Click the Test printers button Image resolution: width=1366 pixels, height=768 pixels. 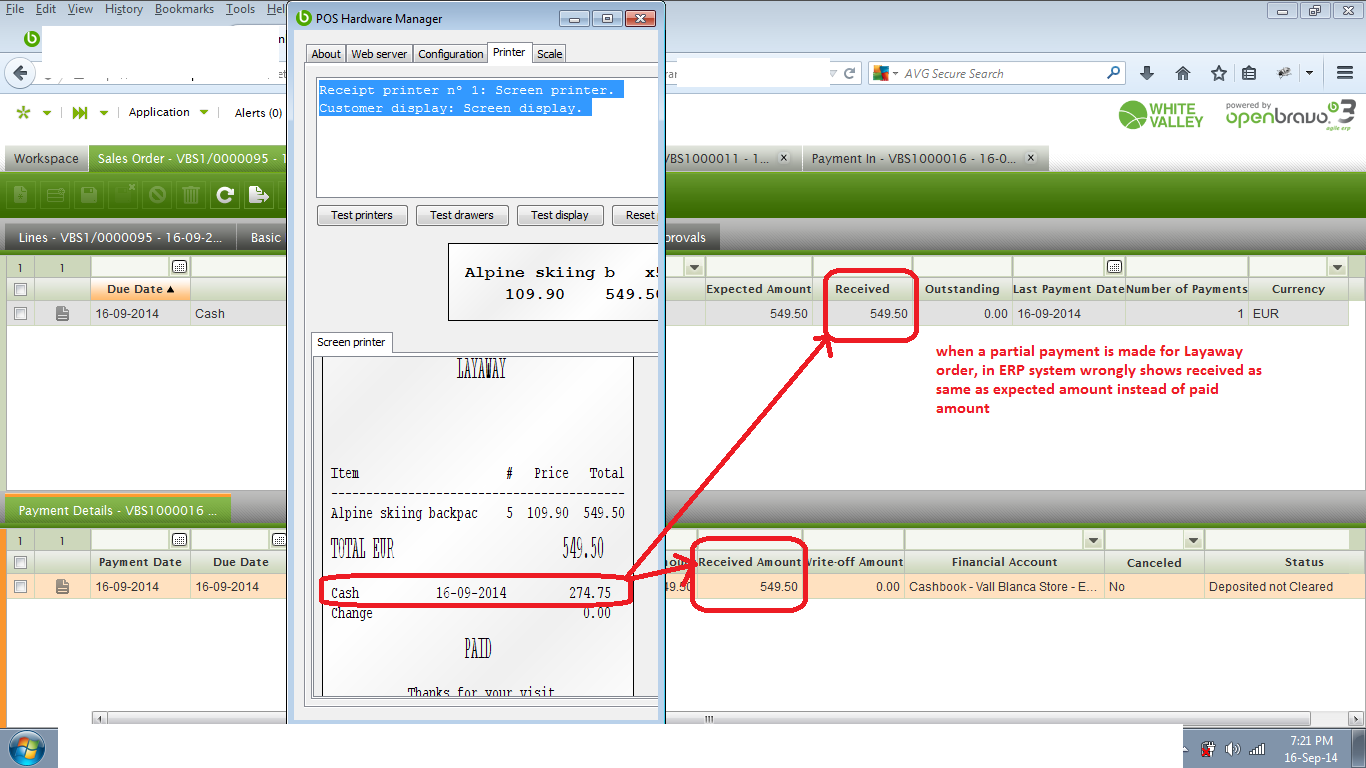click(362, 215)
